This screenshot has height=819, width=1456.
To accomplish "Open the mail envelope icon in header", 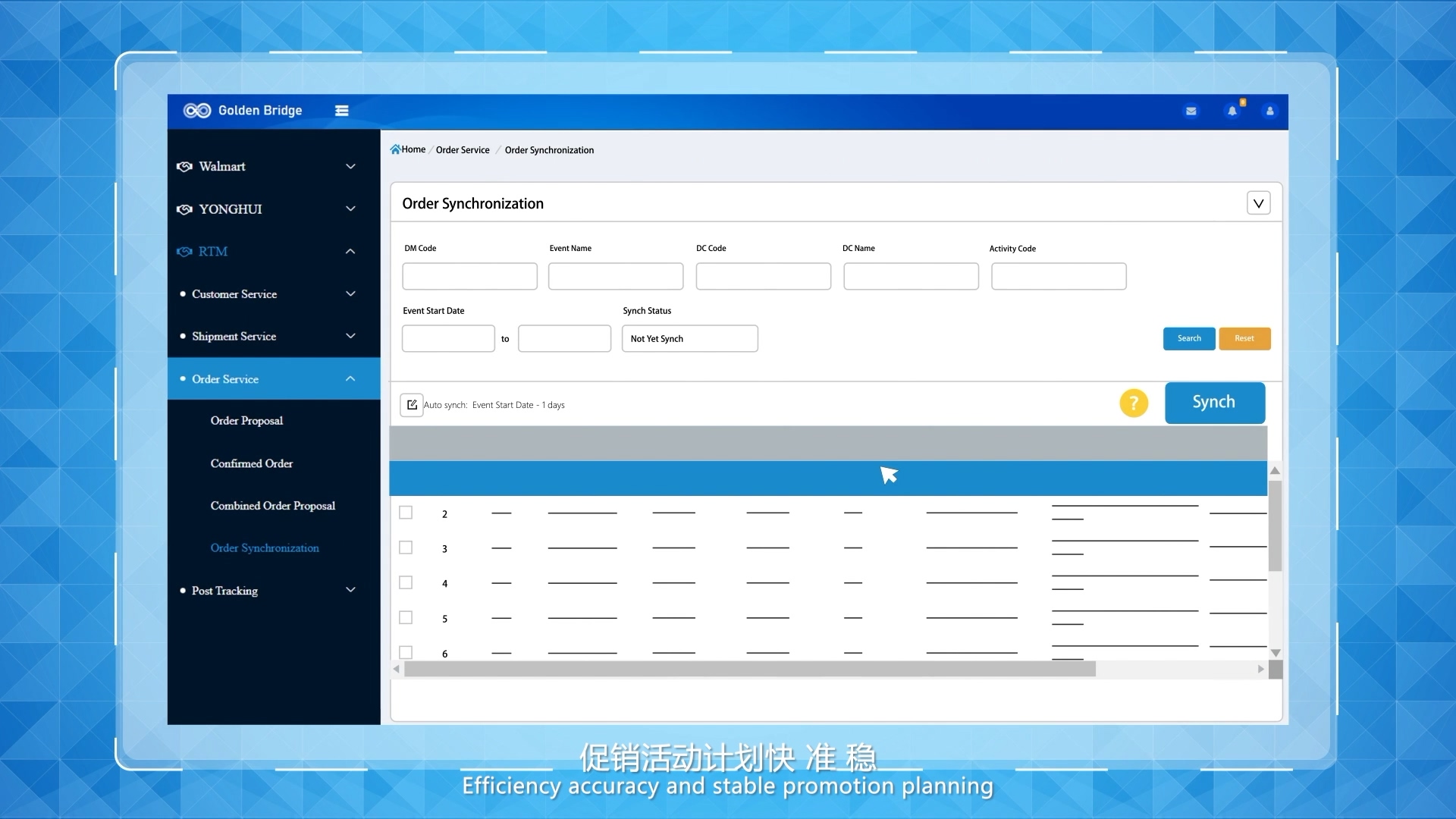I will 1191,111.
